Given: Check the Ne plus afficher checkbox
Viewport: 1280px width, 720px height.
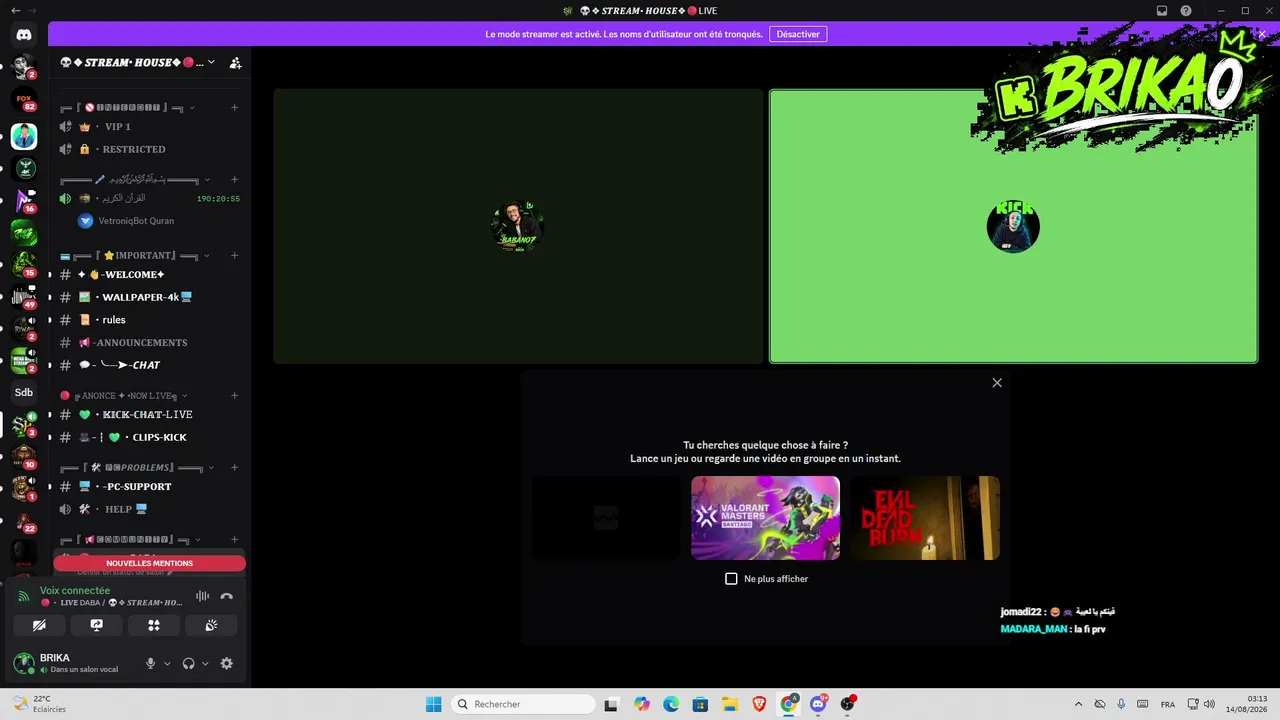Looking at the screenshot, I should 731,579.
